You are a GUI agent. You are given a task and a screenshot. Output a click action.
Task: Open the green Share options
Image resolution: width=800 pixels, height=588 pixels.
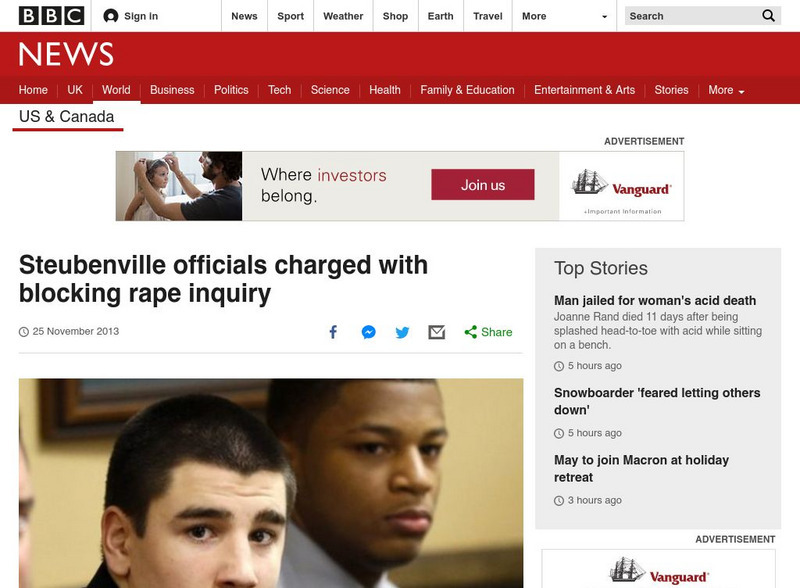488,332
